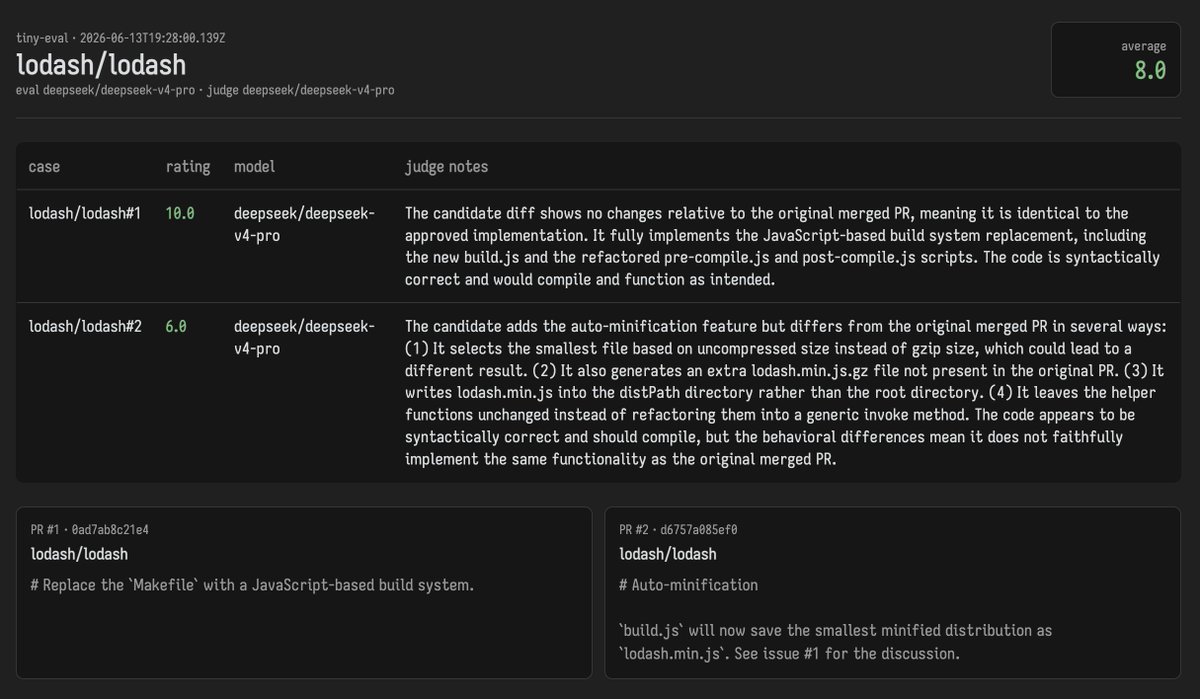Open the PR #2 card
The width and height of the screenshot is (1200, 699).
[x=892, y=593]
